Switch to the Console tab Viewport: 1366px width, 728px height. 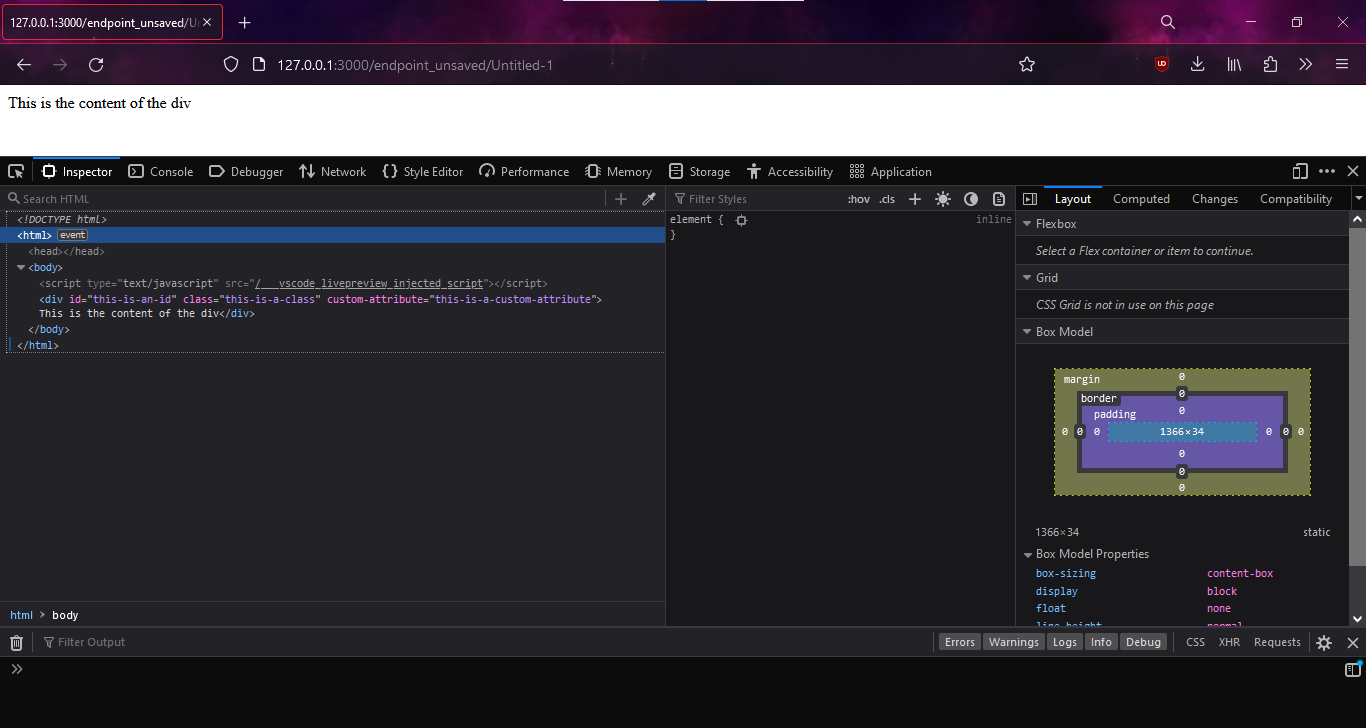[161, 171]
